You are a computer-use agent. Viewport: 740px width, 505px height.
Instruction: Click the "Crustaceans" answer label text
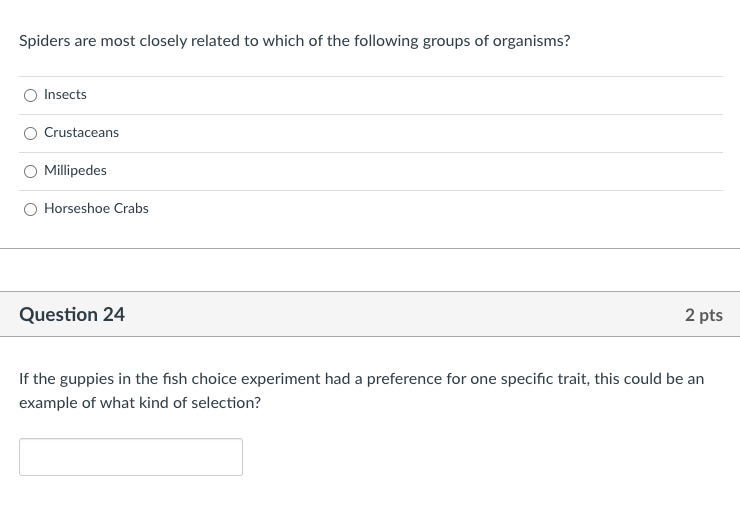pos(81,132)
